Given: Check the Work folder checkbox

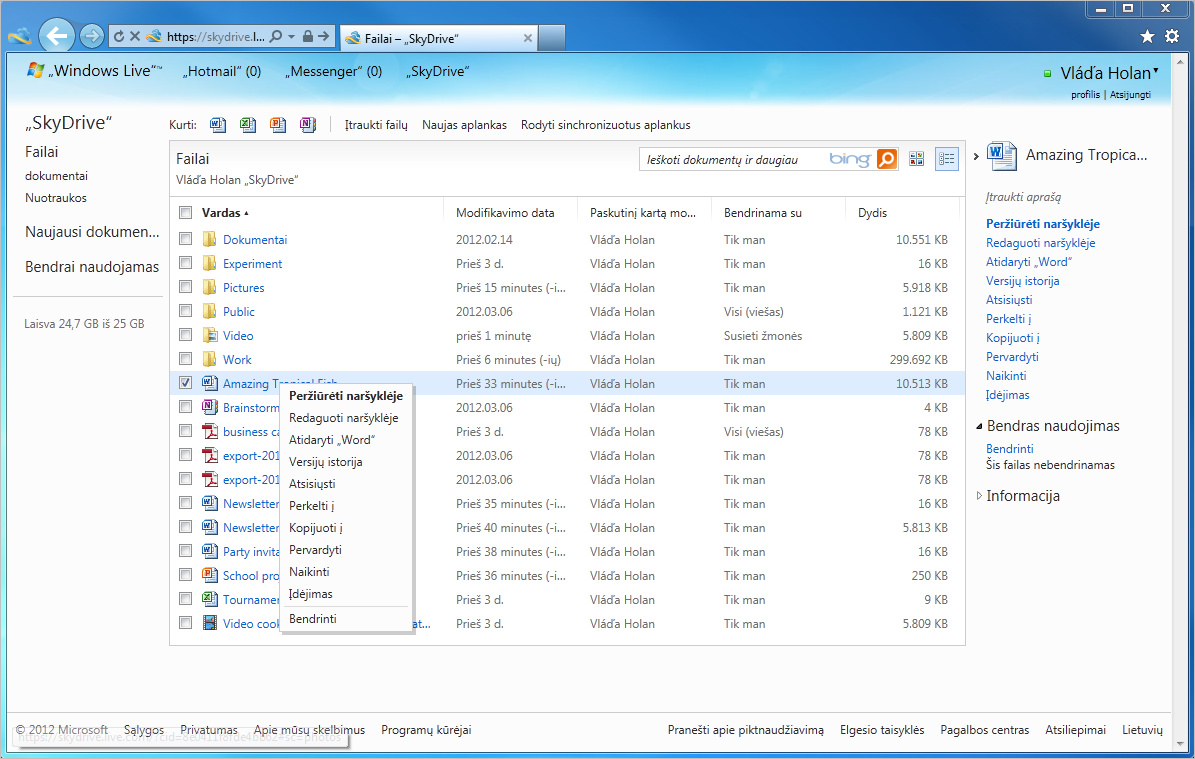Looking at the screenshot, I should [x=185, y=359].
